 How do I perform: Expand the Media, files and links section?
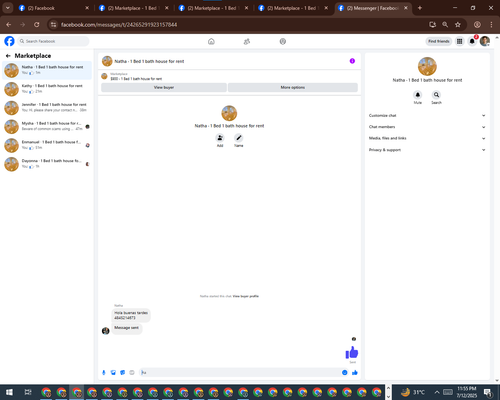(427, 138)
